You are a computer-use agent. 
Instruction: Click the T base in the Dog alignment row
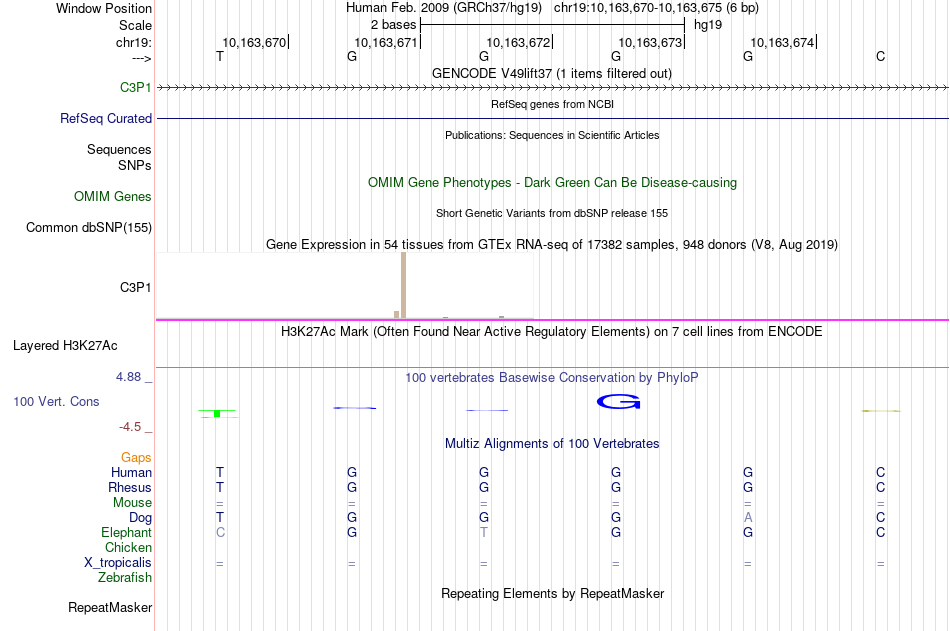(220, 518)
